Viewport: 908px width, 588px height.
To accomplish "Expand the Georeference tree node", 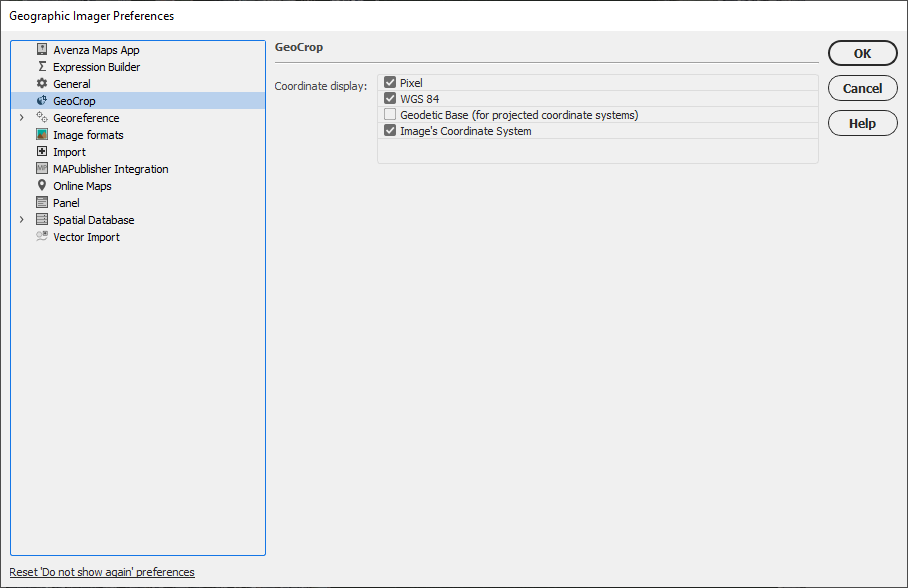I will point(21,118).
